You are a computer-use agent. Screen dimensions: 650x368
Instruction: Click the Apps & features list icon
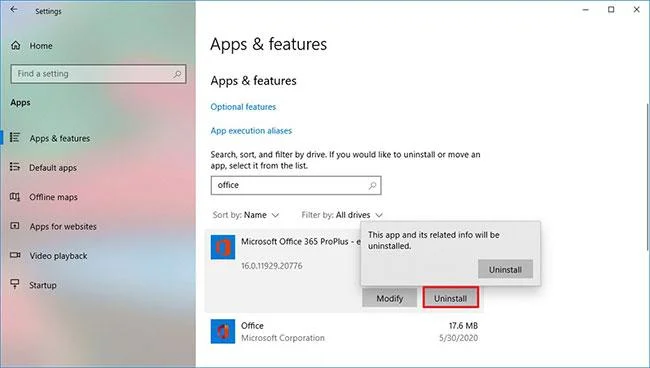coord(15,137)
